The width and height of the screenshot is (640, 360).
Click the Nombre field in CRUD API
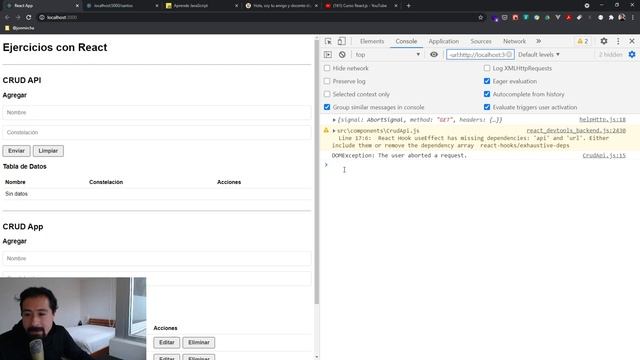point(157,112)
